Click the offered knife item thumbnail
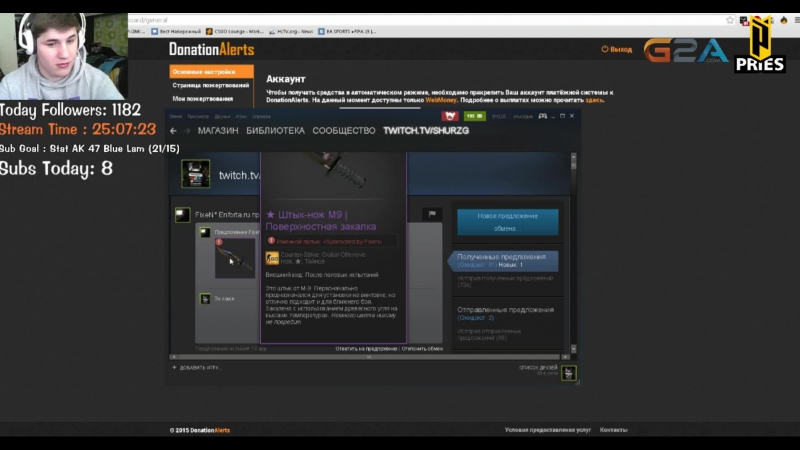 click(235, 259)
